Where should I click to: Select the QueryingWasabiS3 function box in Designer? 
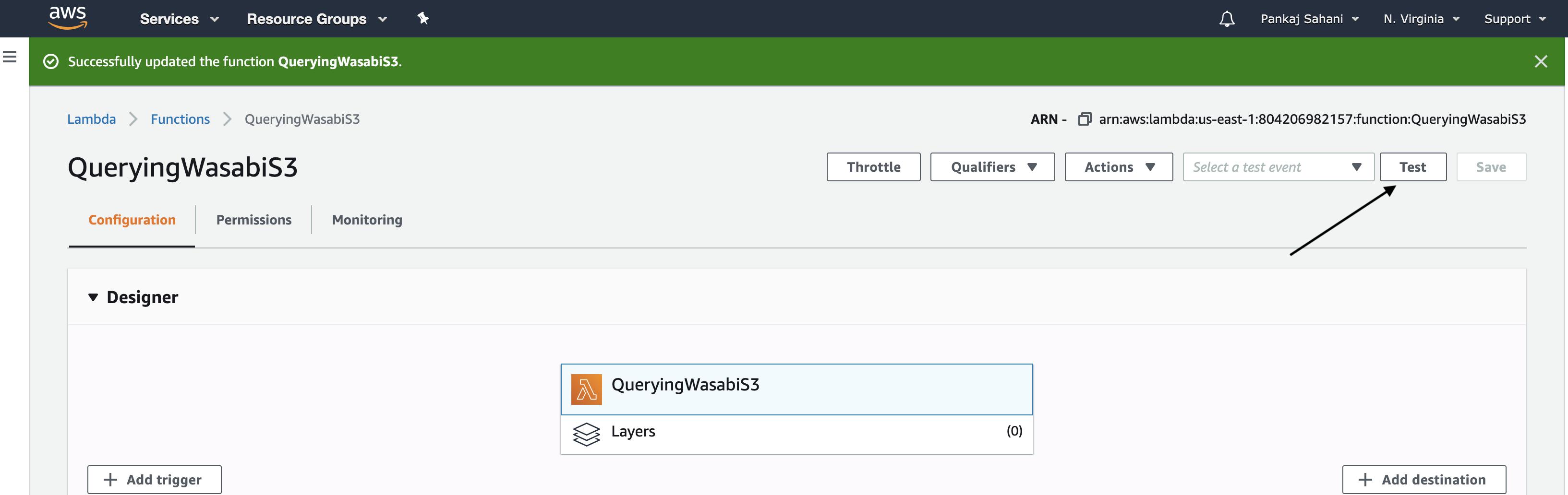(796, 389)
